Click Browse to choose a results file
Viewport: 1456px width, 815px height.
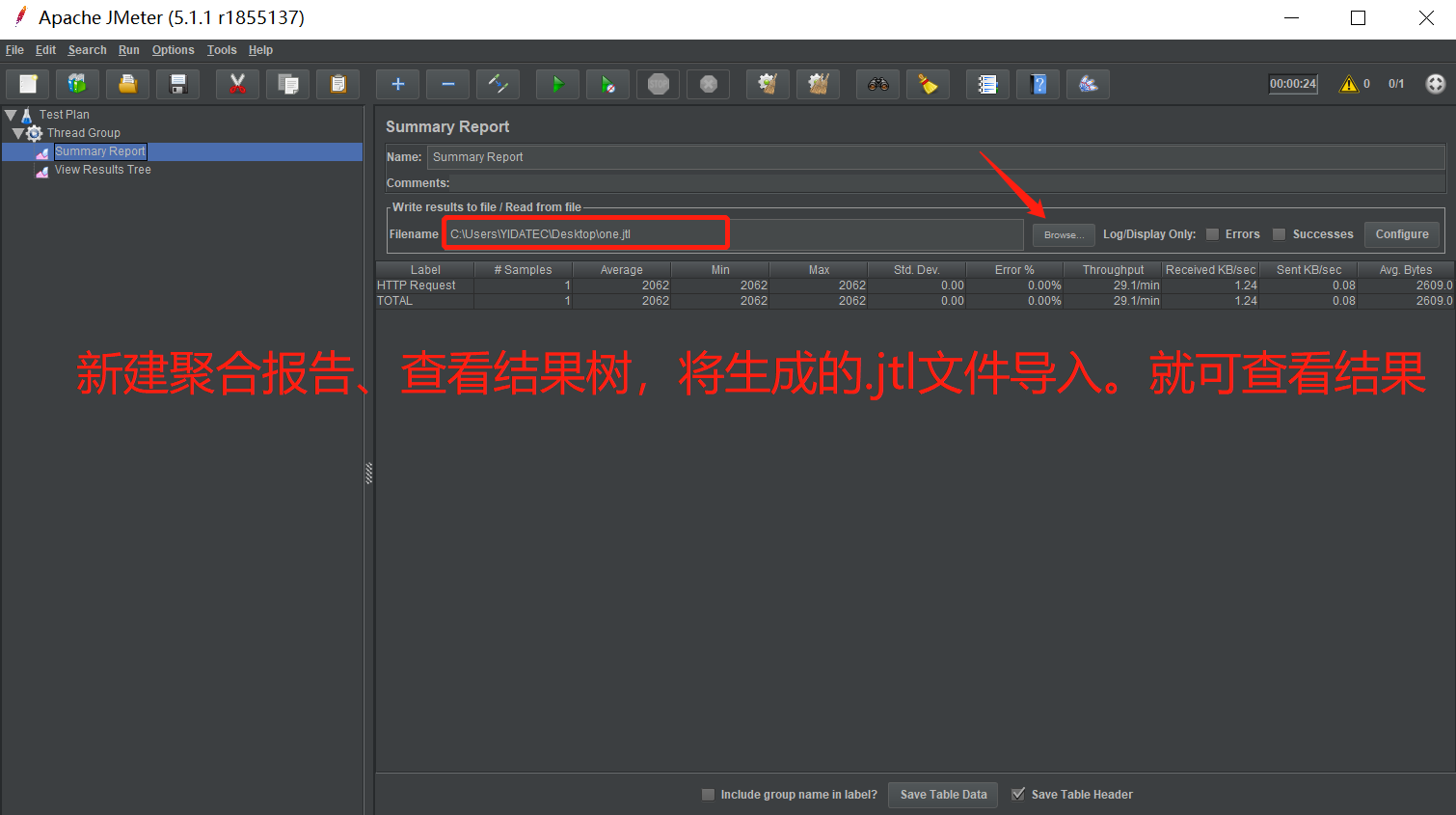pos(1065,234)
